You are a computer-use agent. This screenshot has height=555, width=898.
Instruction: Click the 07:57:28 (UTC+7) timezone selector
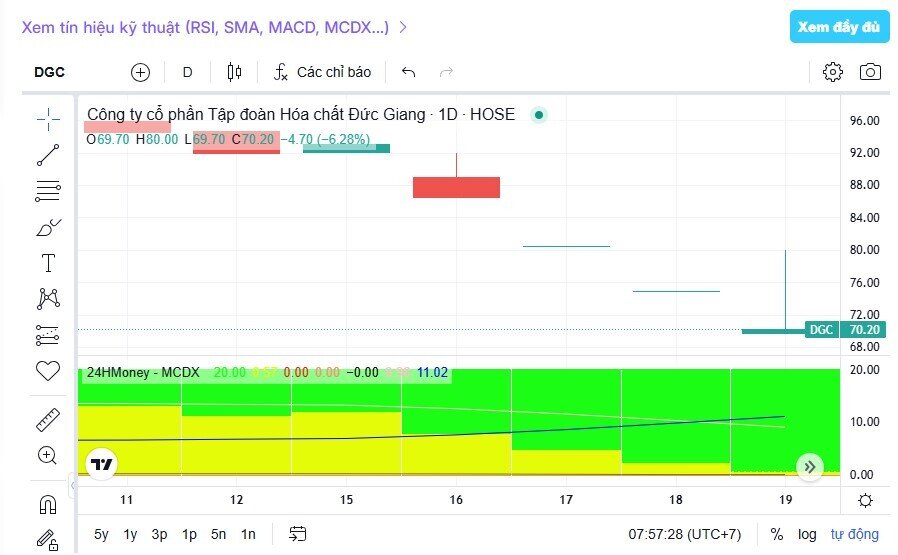(684, 534)
